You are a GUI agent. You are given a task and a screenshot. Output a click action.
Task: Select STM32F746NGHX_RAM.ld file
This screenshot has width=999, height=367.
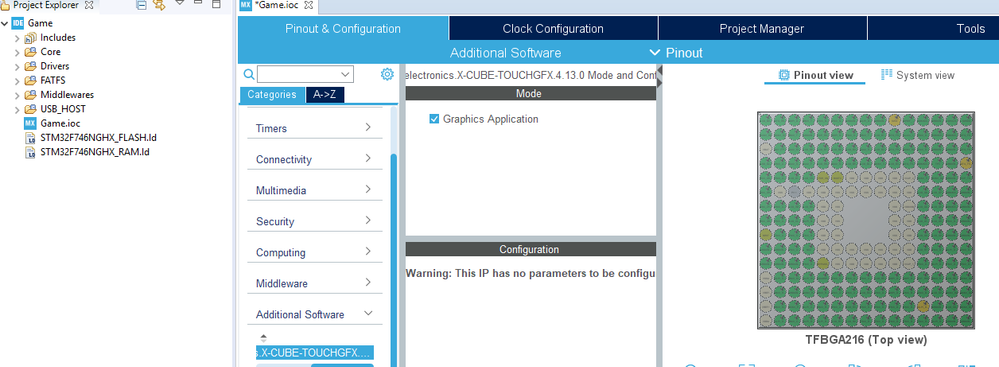pos(87,152)
